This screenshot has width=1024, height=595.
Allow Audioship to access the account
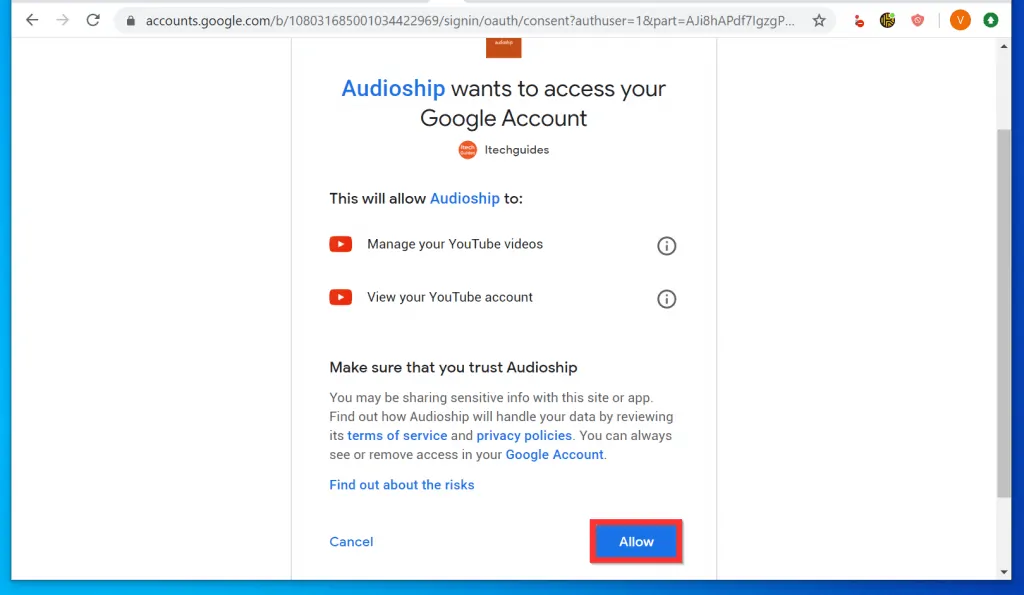click(x=636, y=541)
